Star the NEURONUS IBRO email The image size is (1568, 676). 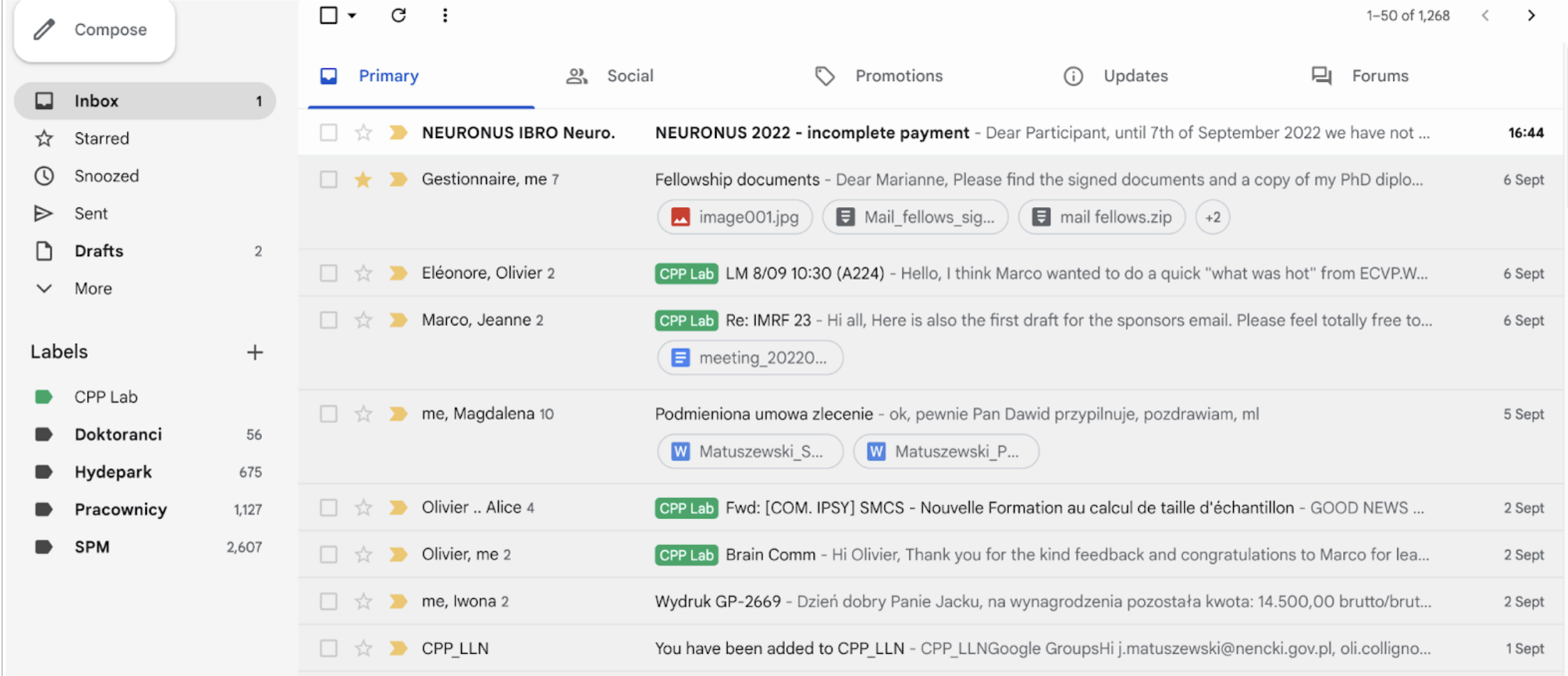(x=364, y=132)
